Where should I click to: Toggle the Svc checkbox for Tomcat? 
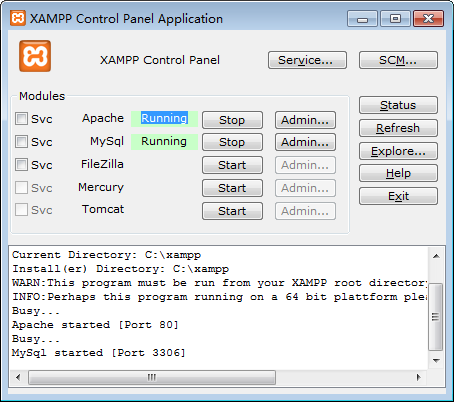click(21, 210)
